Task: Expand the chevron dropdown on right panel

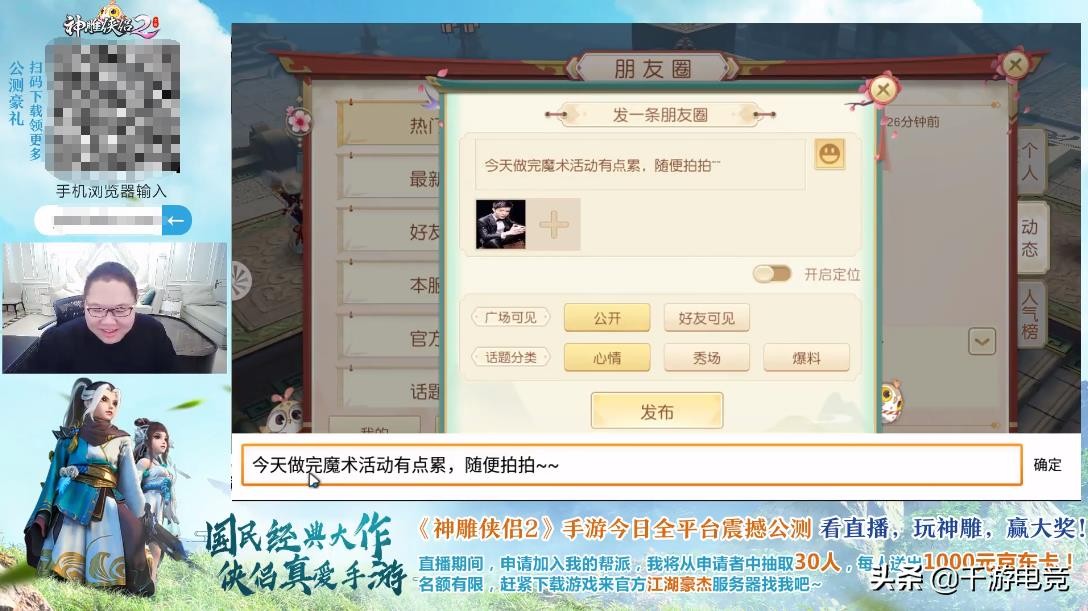Action: point(982,341)
